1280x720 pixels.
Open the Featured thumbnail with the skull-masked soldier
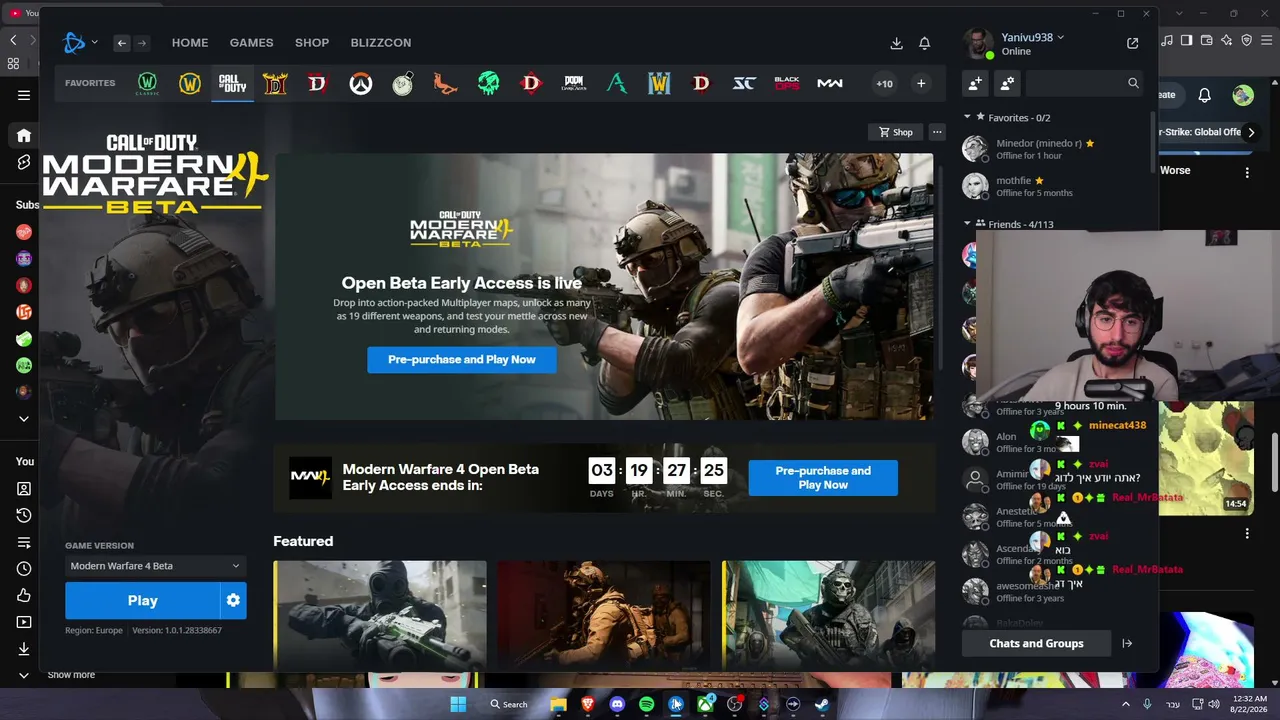click(828, 614)
